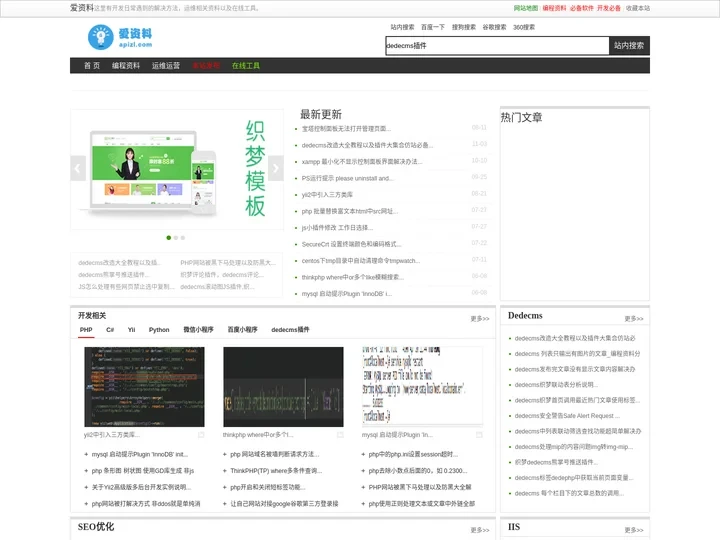Switch to the 微信小程序 tab
Viewport: 720px width, 540px height.
pyautogui.click(x=198, y=330)
